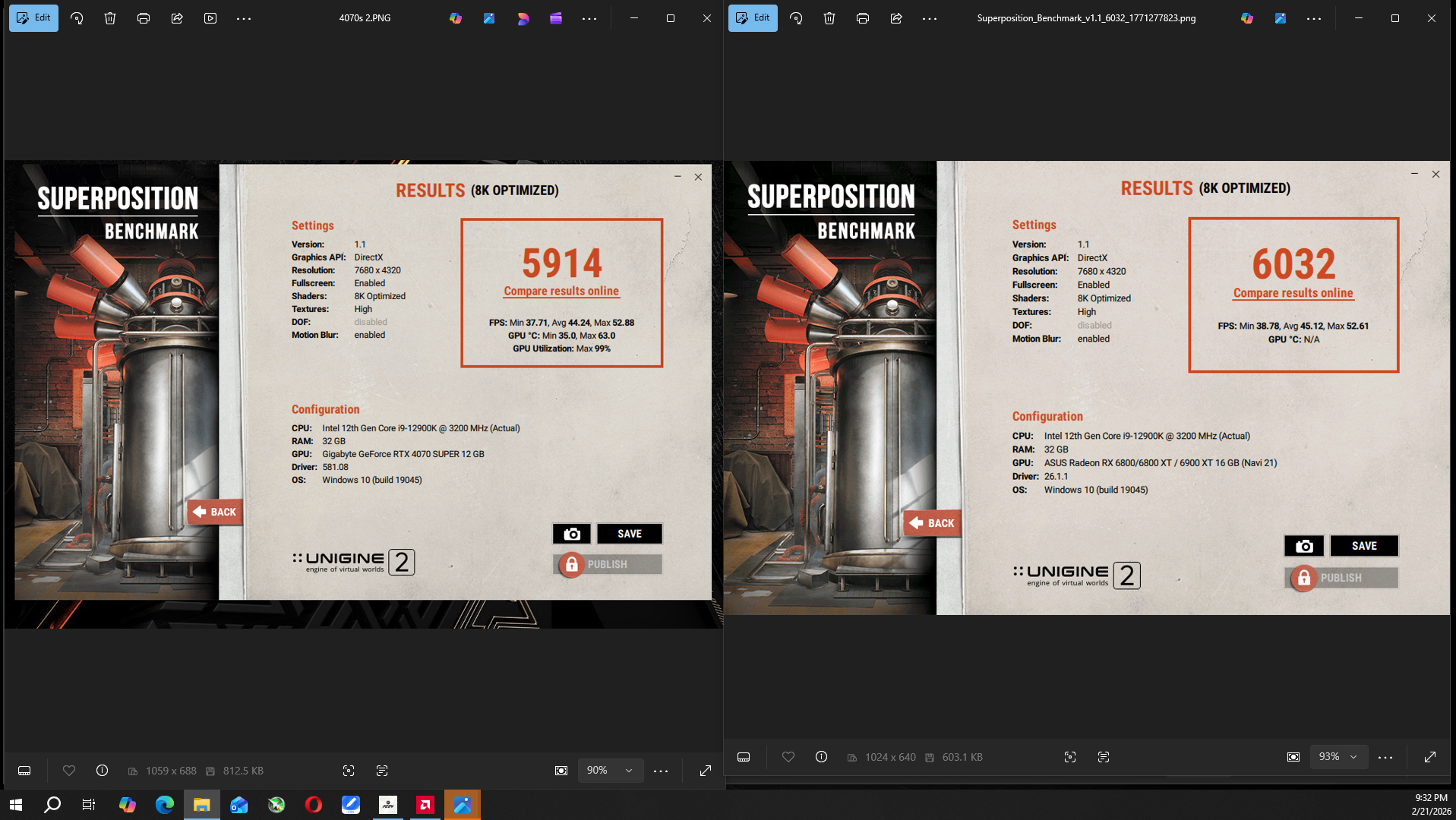Open File Explorer from the taskbar
1456x820 pixels.
click(201, 805)
